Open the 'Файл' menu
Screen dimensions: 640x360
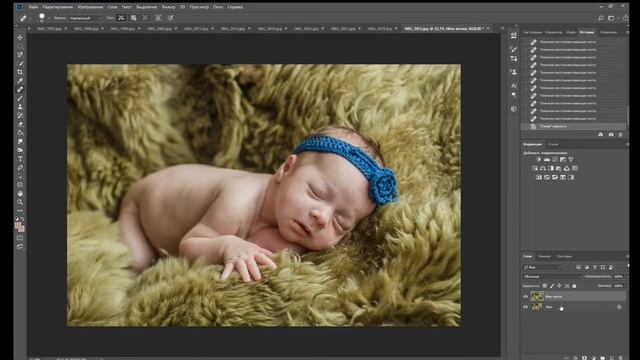click(x=33, y=7)
